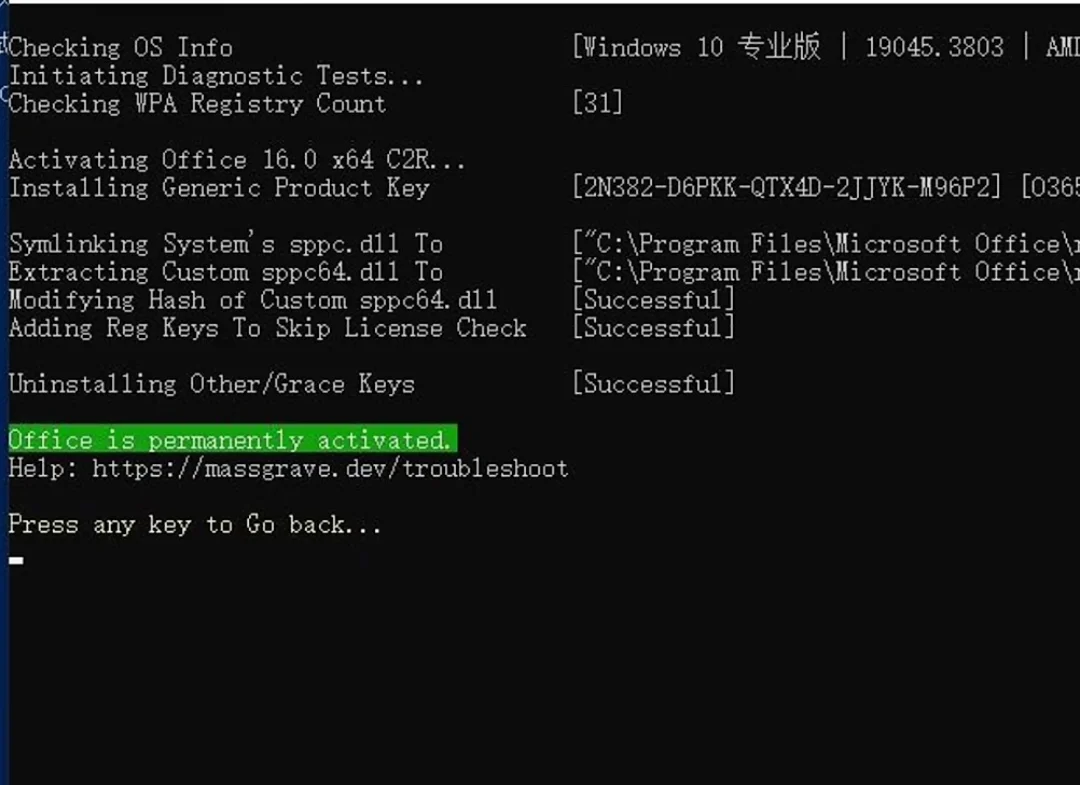Click the "Modifying Hash of Custom sppc64.dll" label

(253, 300)
